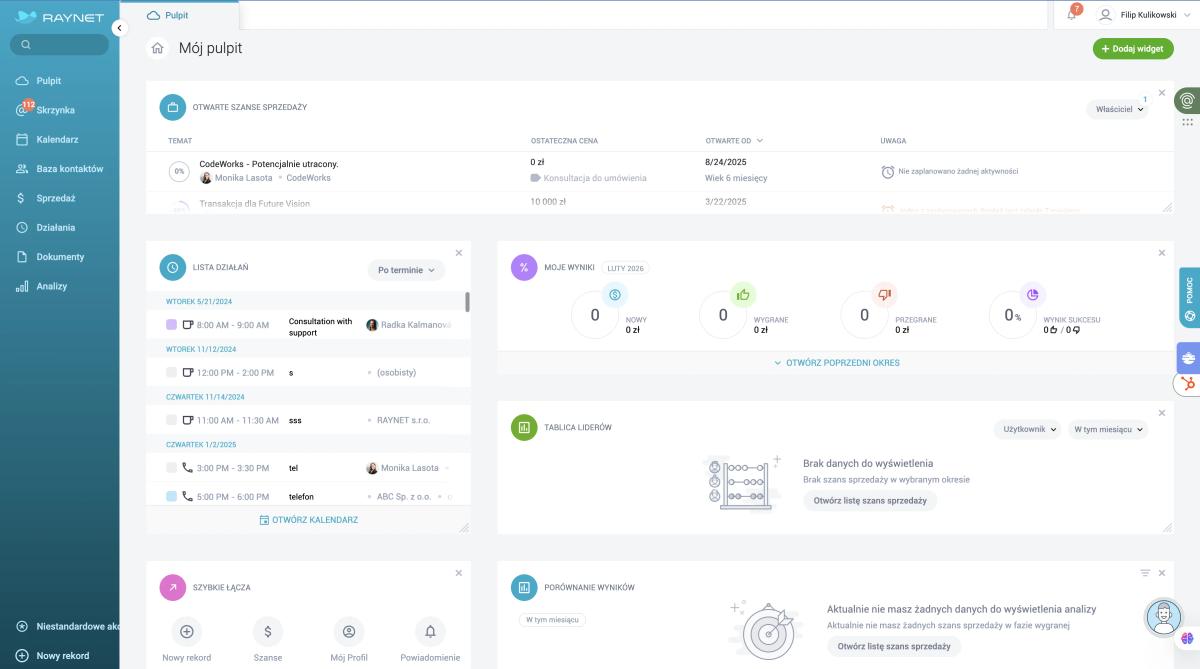The width and height of the screenshot is (1200, 669).
Task: Go to Kalendarz in the sidebar
Action: 59,140
